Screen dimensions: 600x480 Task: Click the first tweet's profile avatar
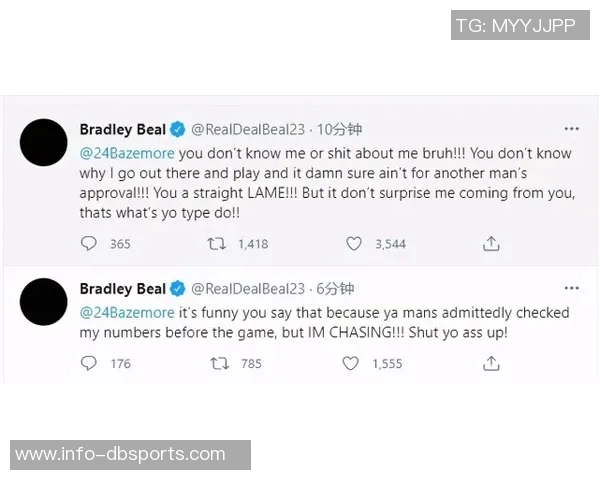45,142
